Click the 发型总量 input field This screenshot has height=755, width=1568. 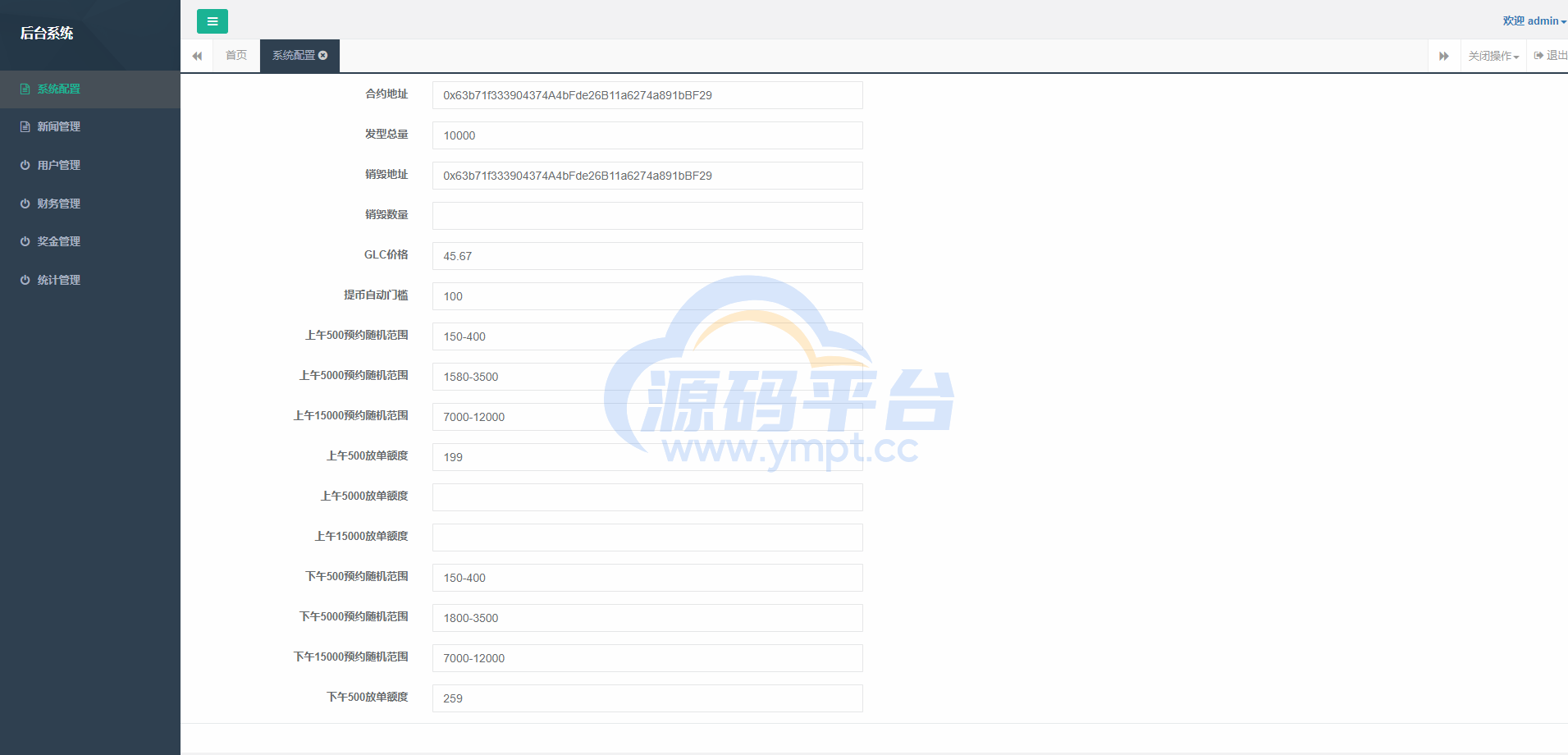click(647, 135)
